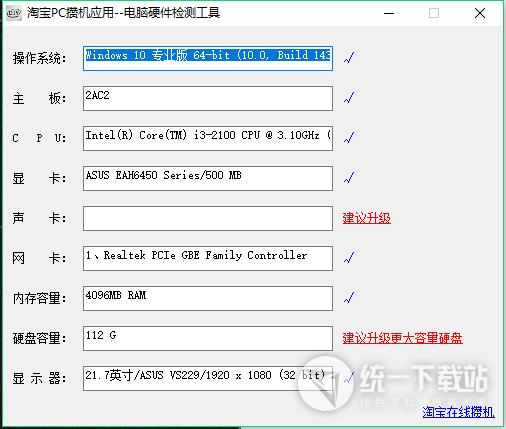Click the checkmark beside the 4096MB RAM field
The width and height of the screenshot is (506, 429).
click(349, 297)
